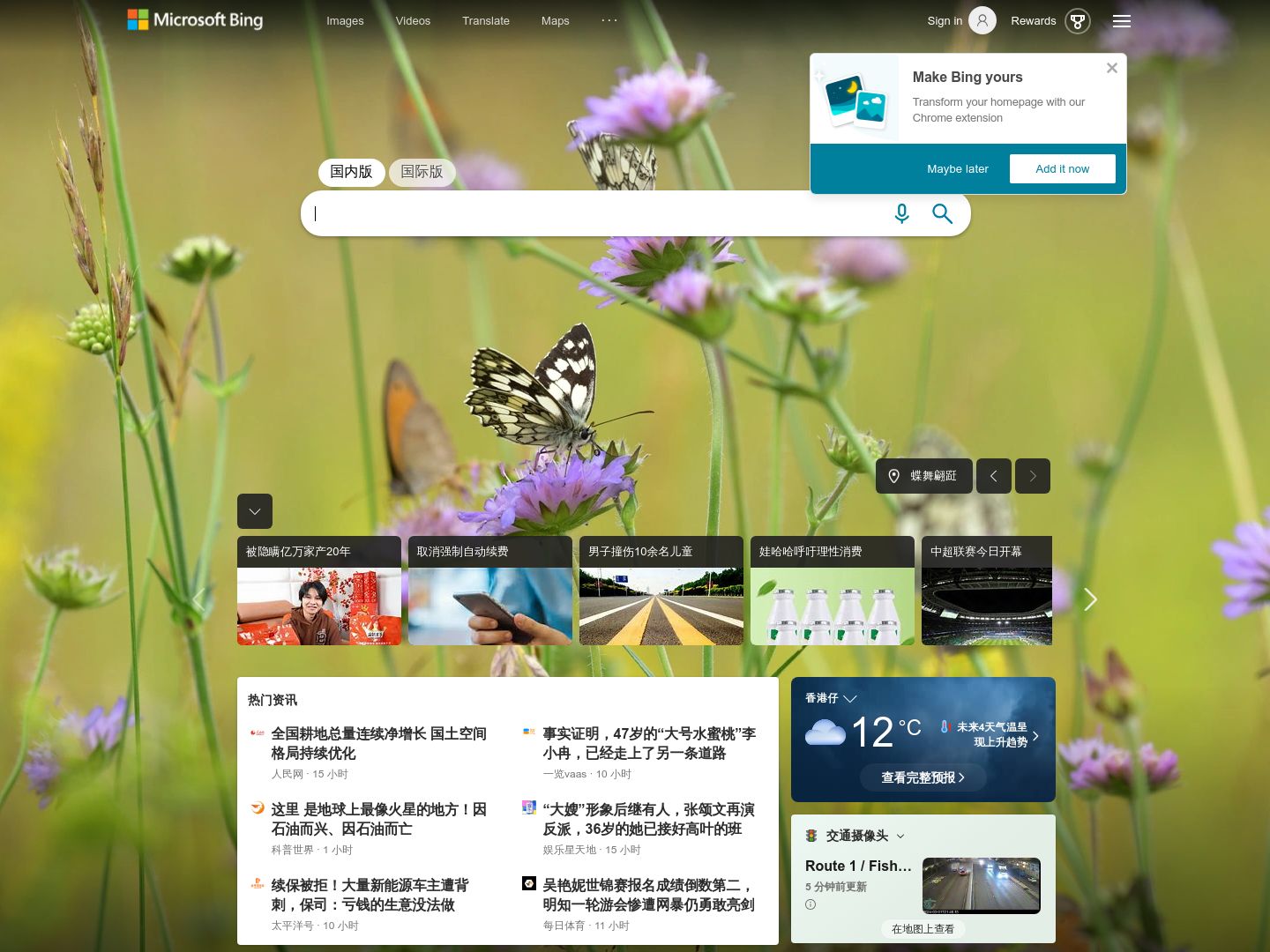Click the Rewards trophy icon

(1077, 21)
